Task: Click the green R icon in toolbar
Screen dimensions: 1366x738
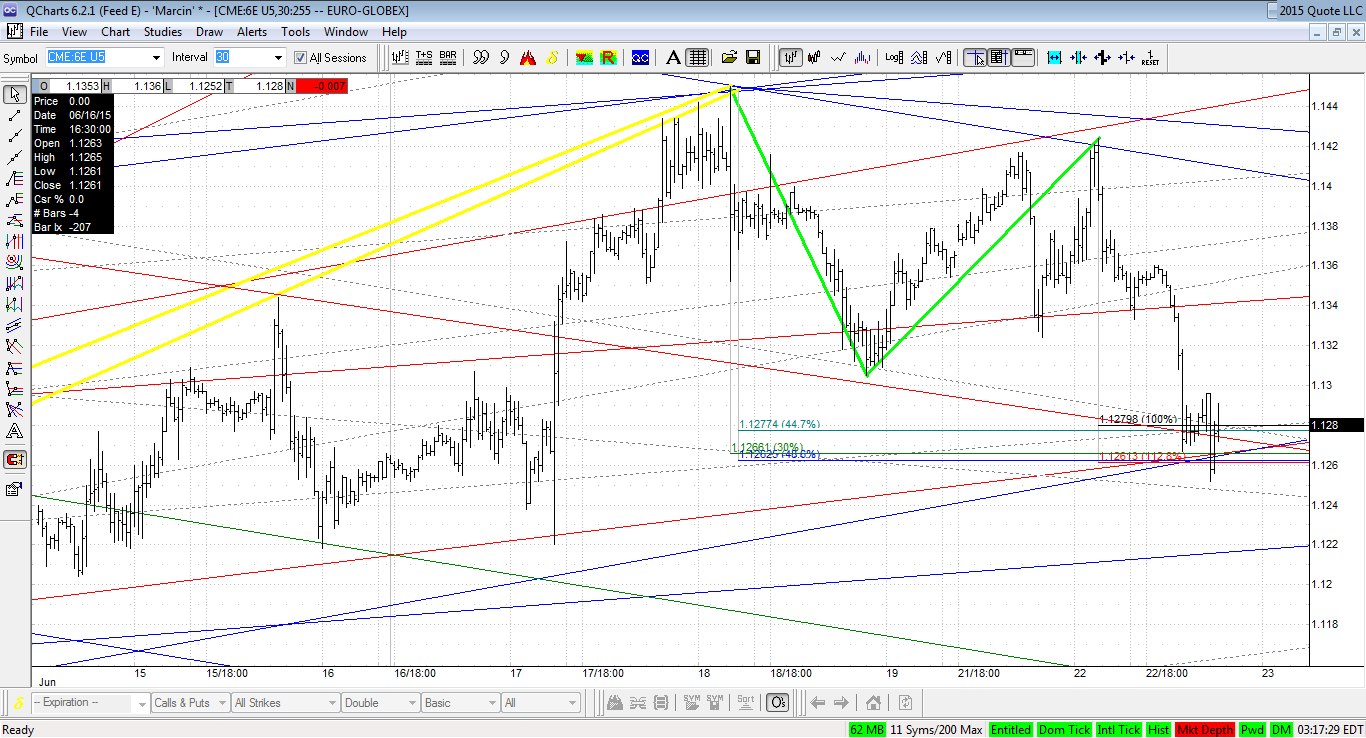Action: (x=608, y=58)
